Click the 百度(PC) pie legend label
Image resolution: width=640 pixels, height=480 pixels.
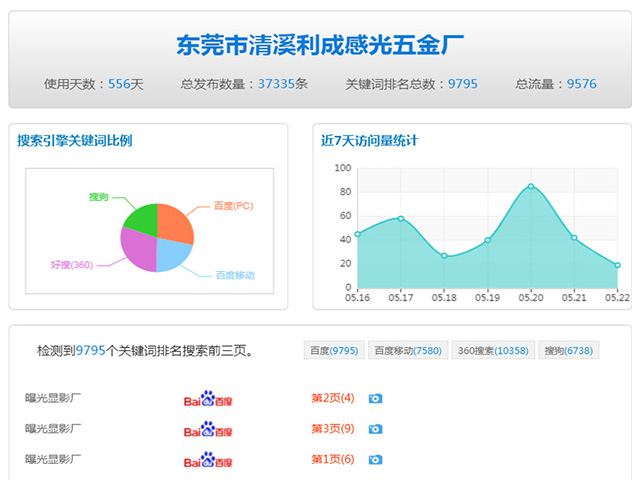[x=233, y=206]
